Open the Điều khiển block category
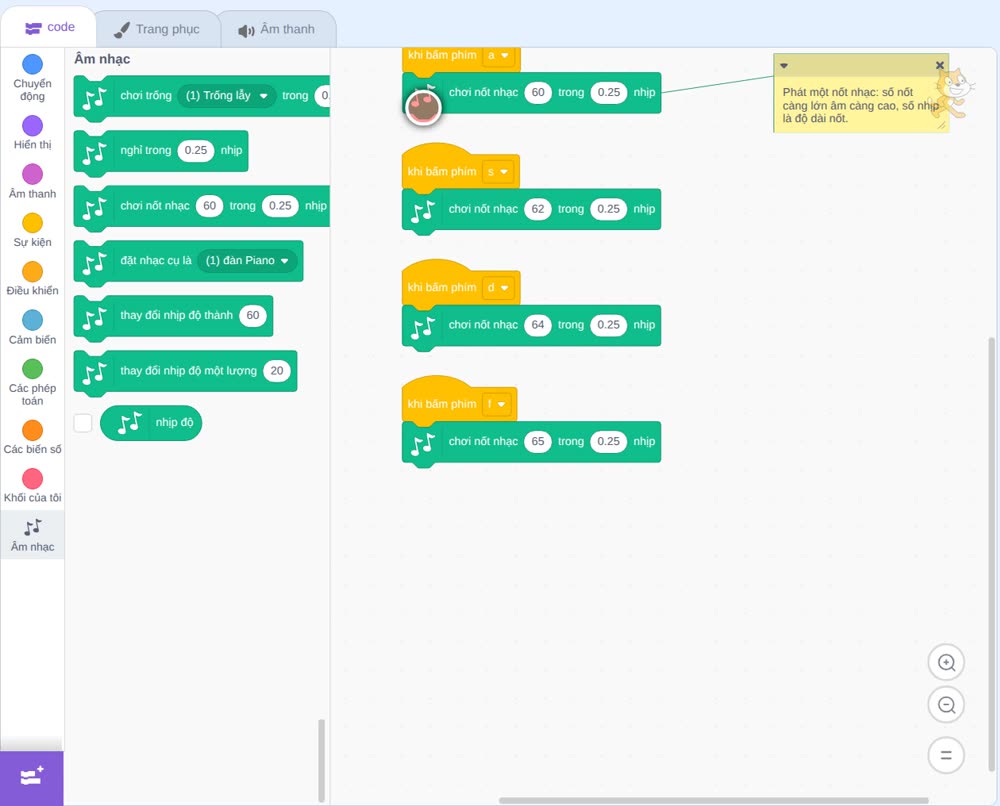The image size is (1000, 806). click(x=32, y=279)
